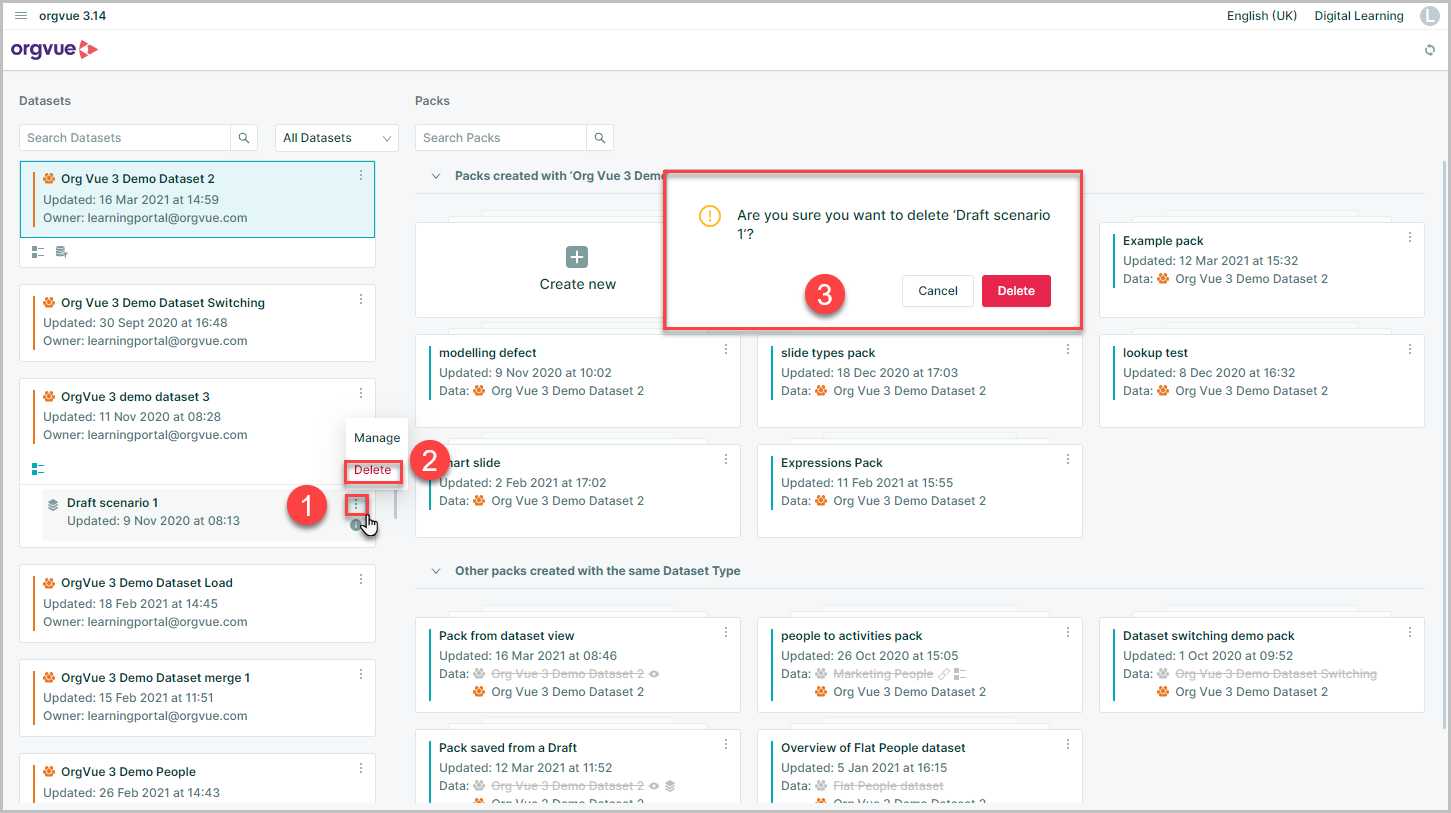
Task: Click the info icon under Draft scenario 1
Action: 355,525
